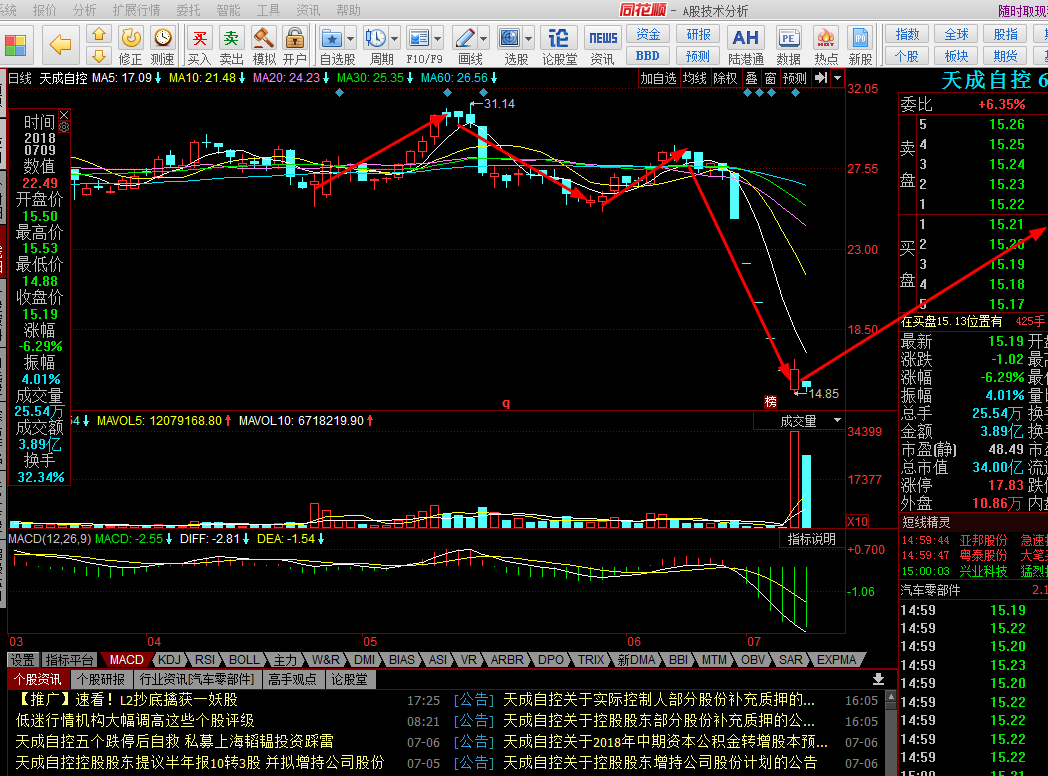Open the NEWS 资讯 icon
1048x776 pixels.
tap(603, 45)
